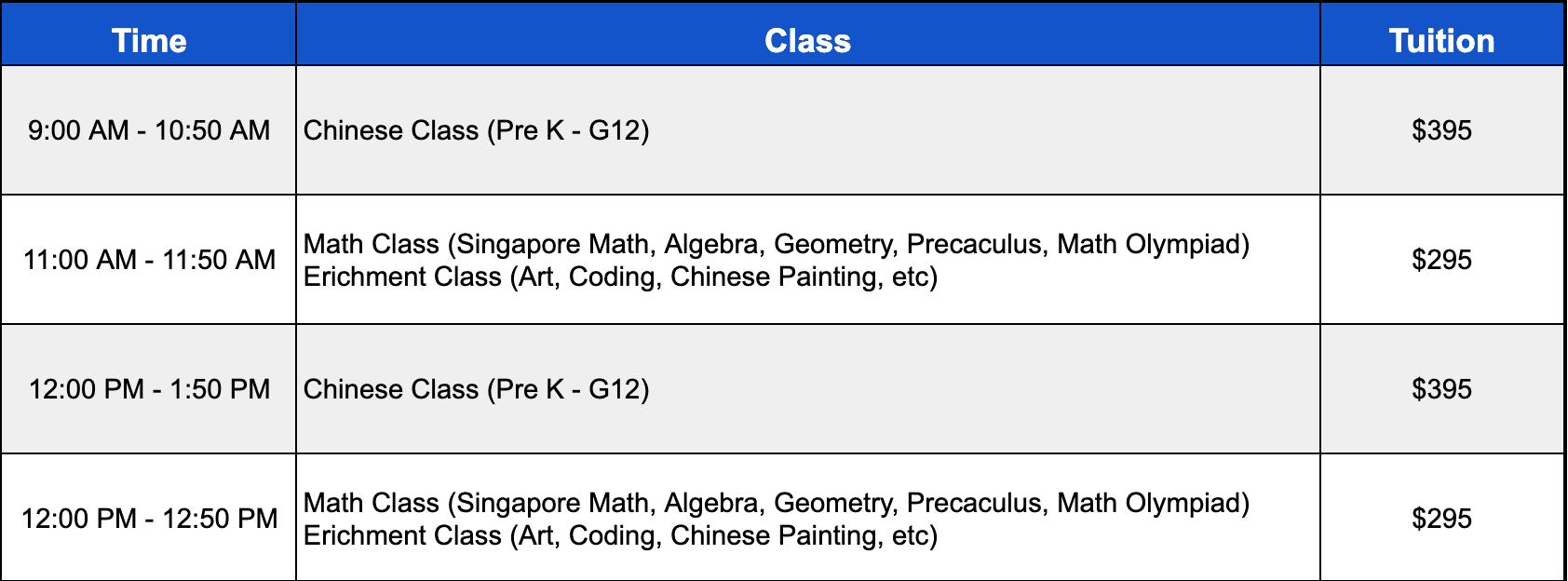Click the Time column header

[149, 41]
